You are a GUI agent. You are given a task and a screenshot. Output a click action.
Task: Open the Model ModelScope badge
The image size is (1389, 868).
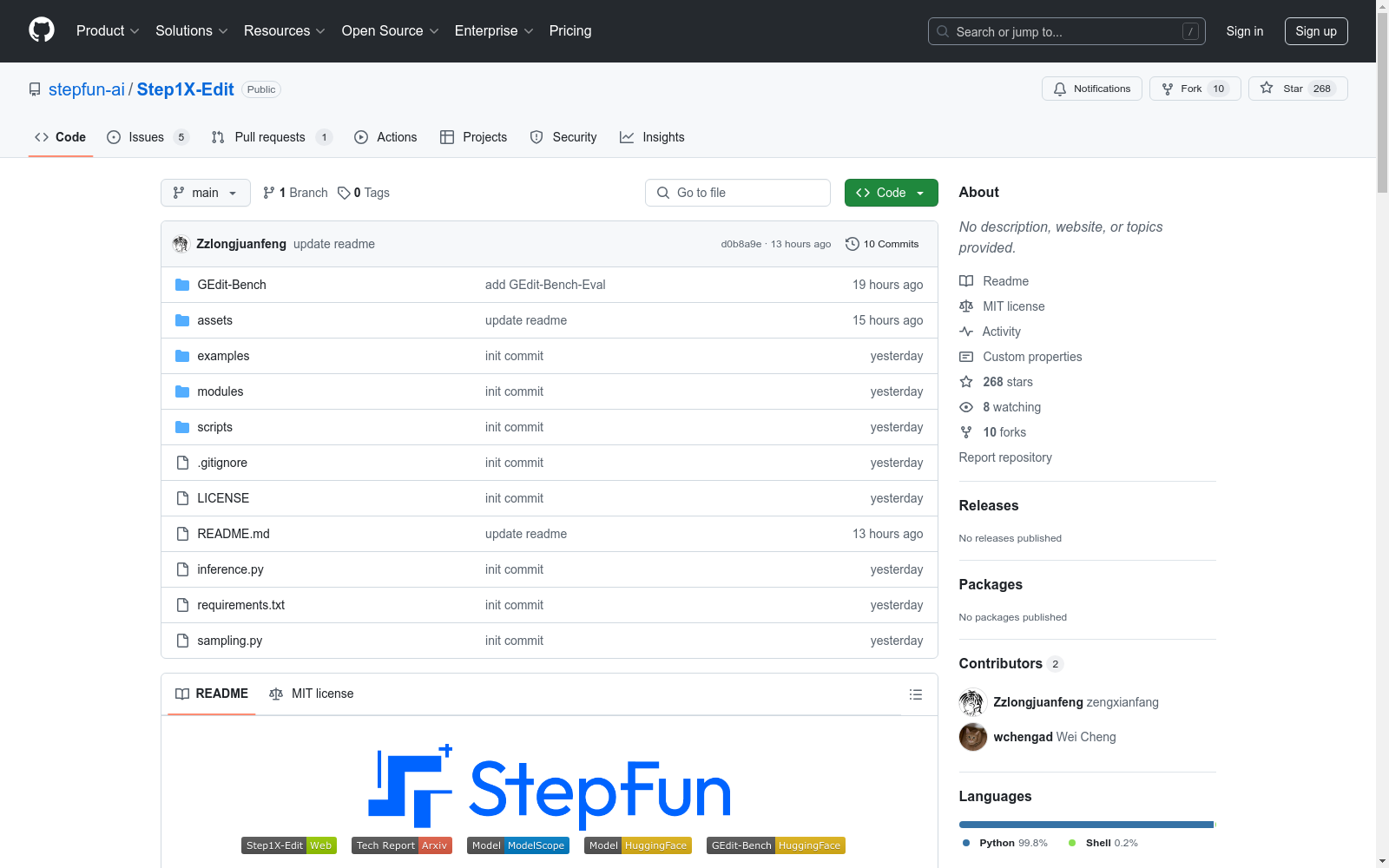click(x=518, y=845)
